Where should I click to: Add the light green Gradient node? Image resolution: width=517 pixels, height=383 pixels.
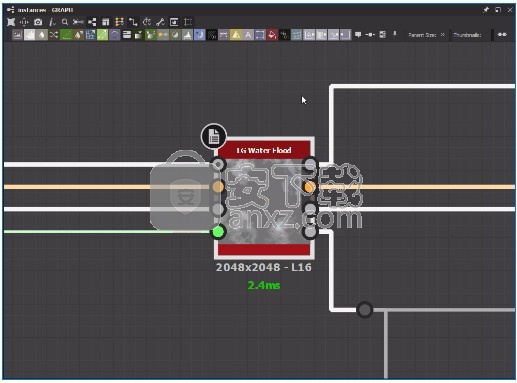(102, 35)
